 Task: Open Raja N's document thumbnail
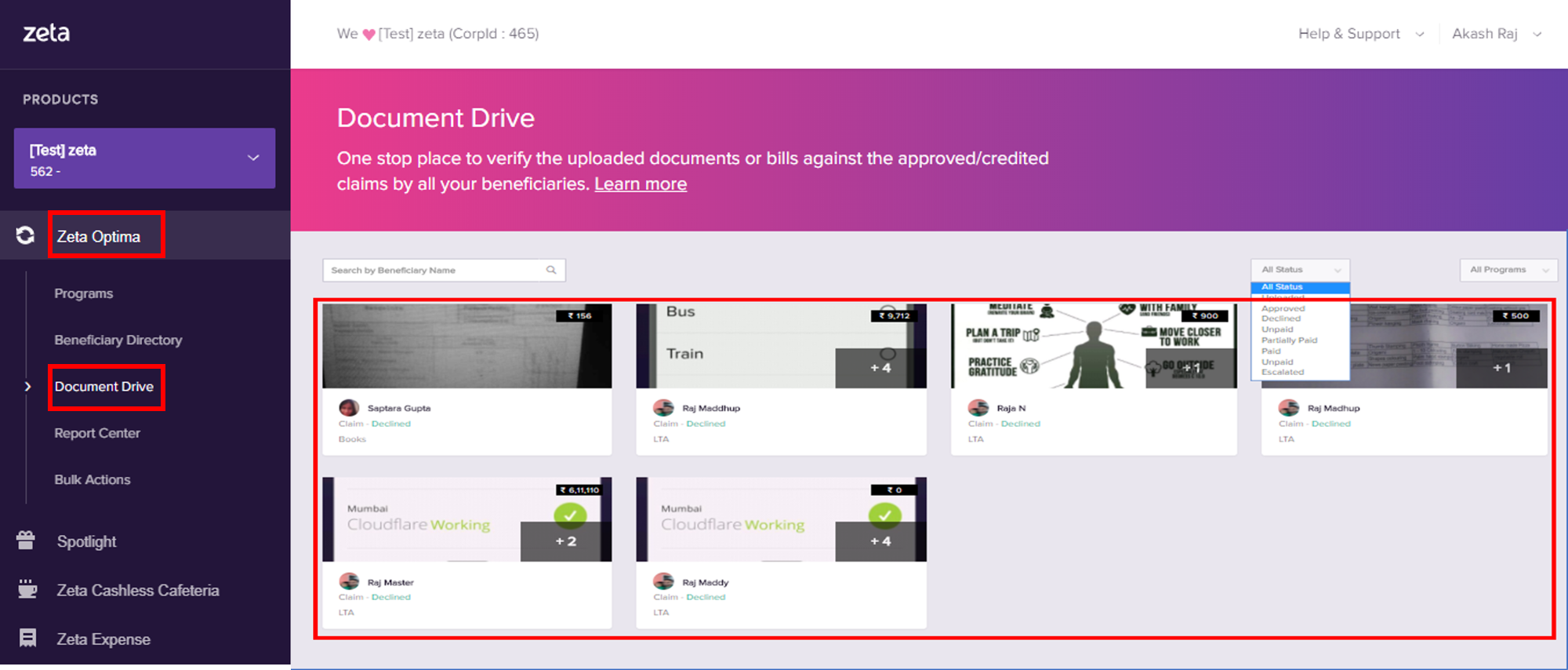coord(1094,346)
